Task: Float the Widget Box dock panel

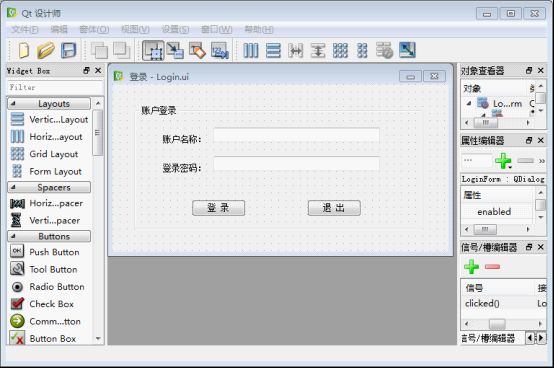Action: tap(86, 70)
